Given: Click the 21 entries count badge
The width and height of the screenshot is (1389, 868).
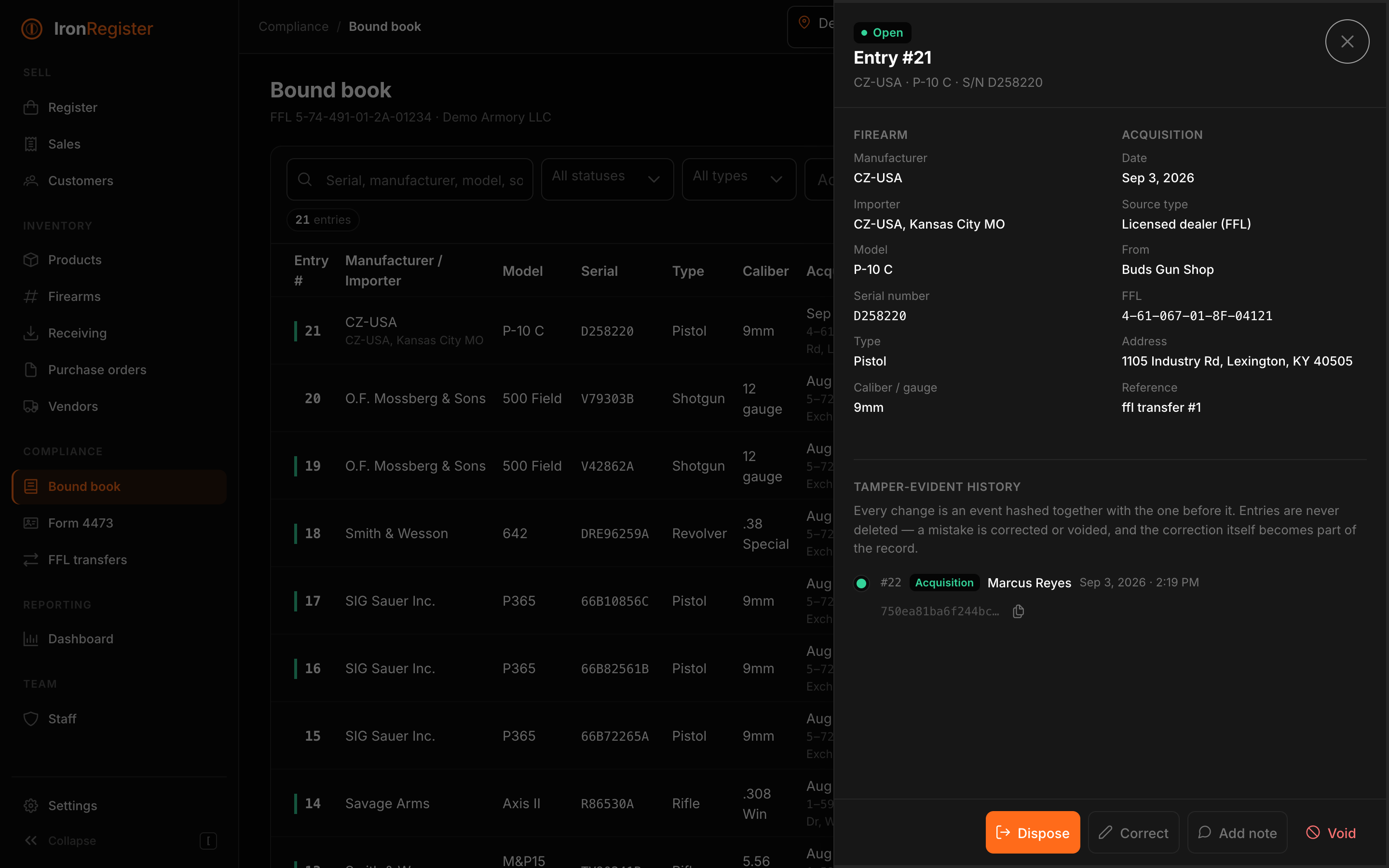Looking at the screenshot, I should pyautogui.click(x=323, y=220).
